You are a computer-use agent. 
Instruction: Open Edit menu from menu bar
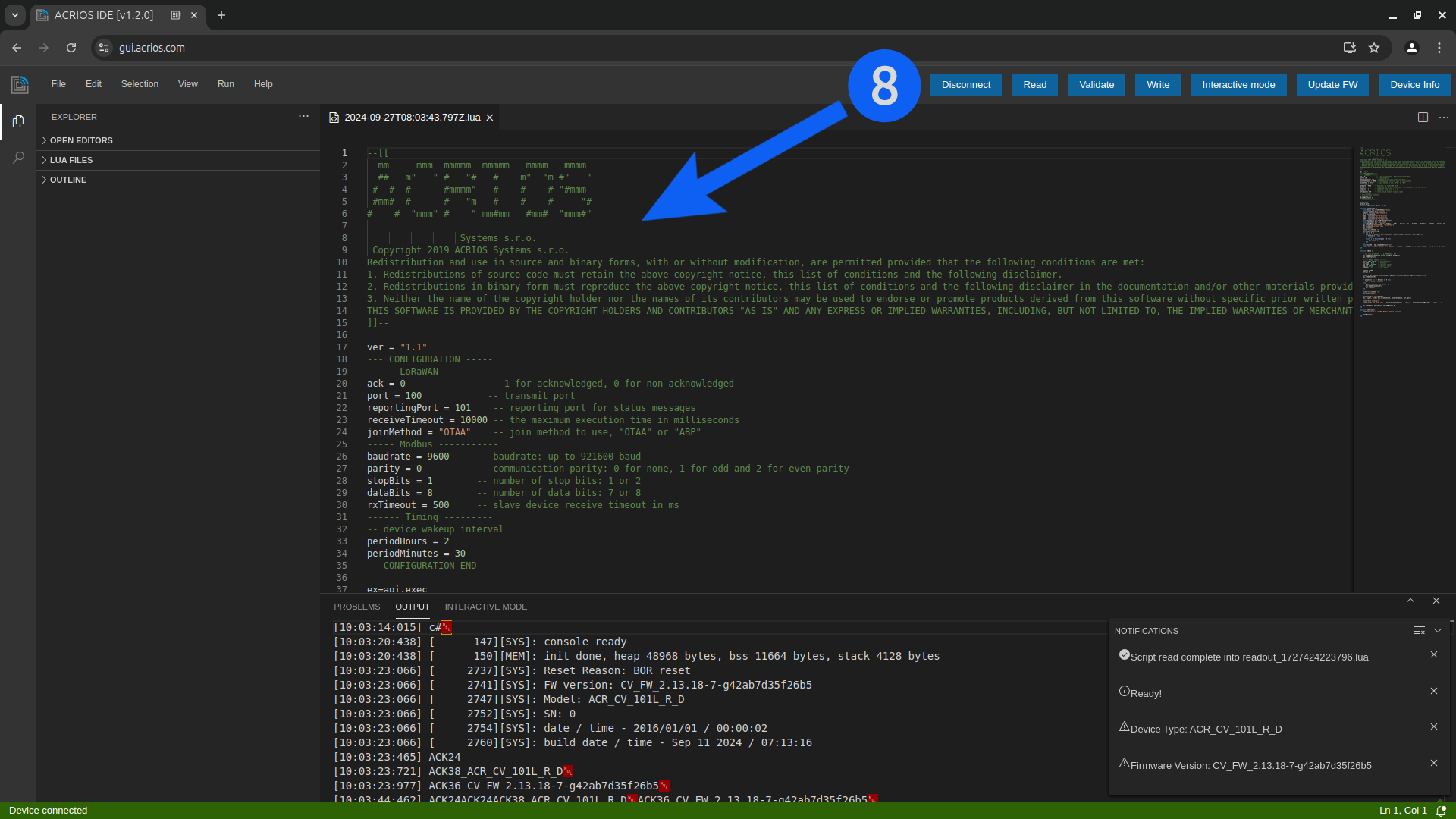93,84
